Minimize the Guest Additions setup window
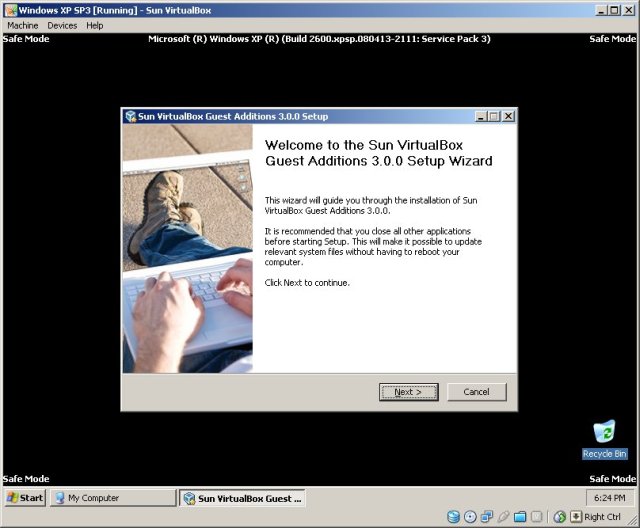The width and height of the screenshot is (640, 528). [481, 117]
